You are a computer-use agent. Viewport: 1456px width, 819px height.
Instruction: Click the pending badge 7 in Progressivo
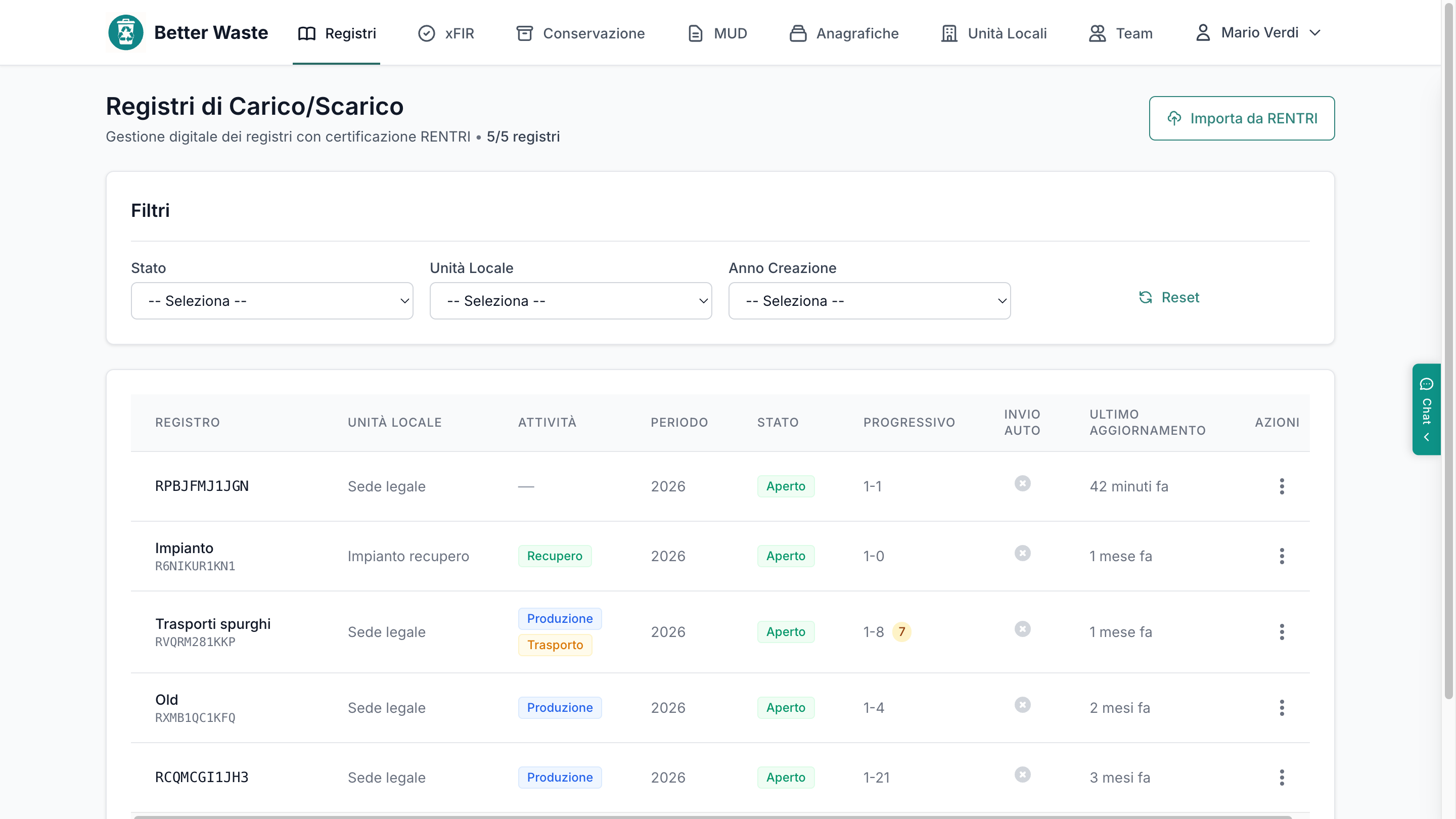coord(901,632)
